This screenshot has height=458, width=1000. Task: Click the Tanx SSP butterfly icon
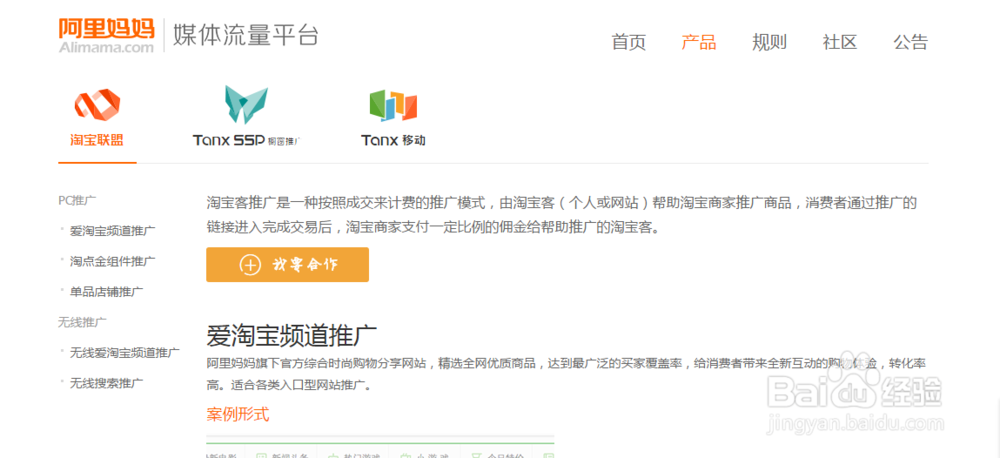[x=246, y=104]
